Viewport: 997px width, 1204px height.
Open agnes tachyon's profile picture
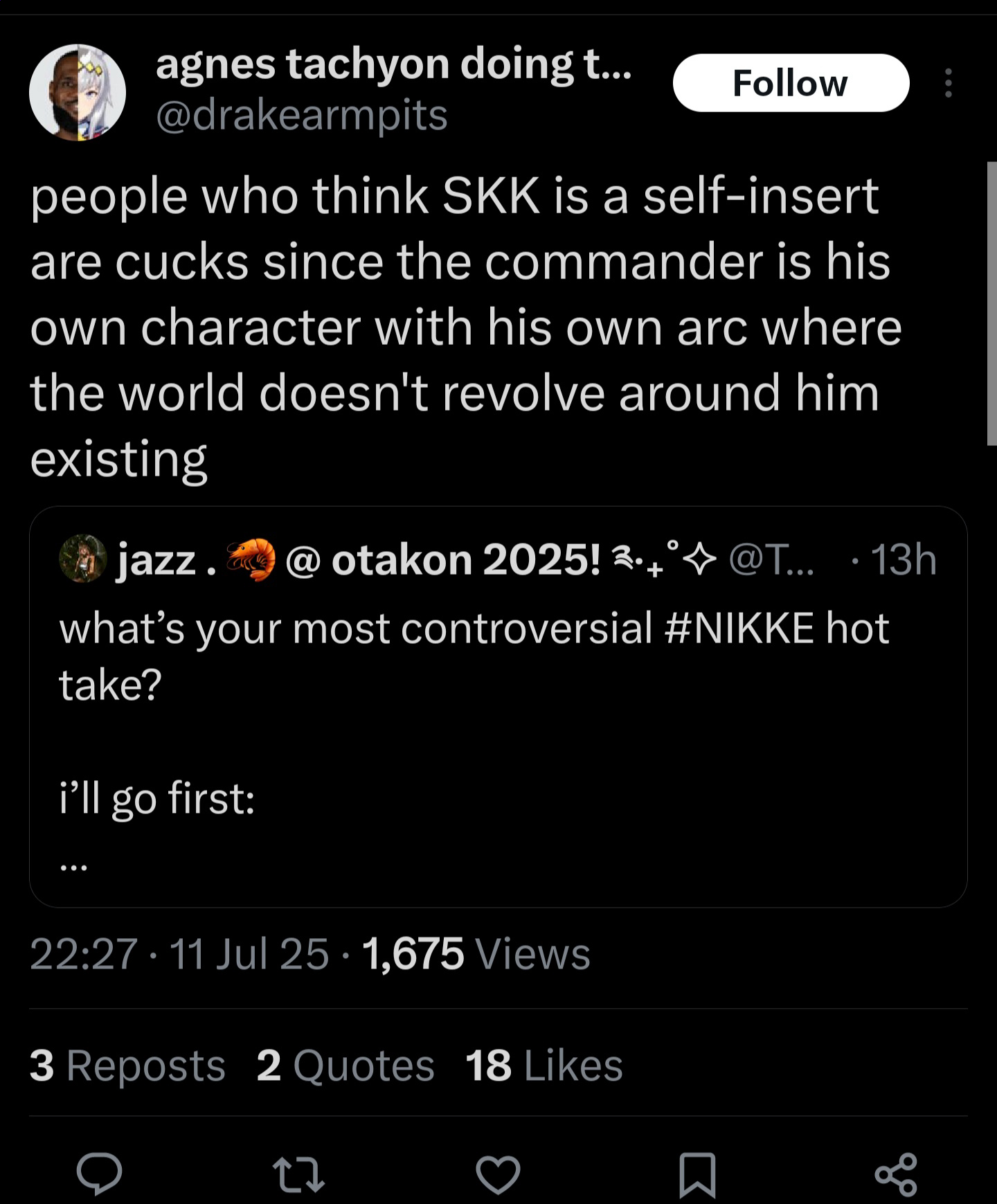click(78, 93)
